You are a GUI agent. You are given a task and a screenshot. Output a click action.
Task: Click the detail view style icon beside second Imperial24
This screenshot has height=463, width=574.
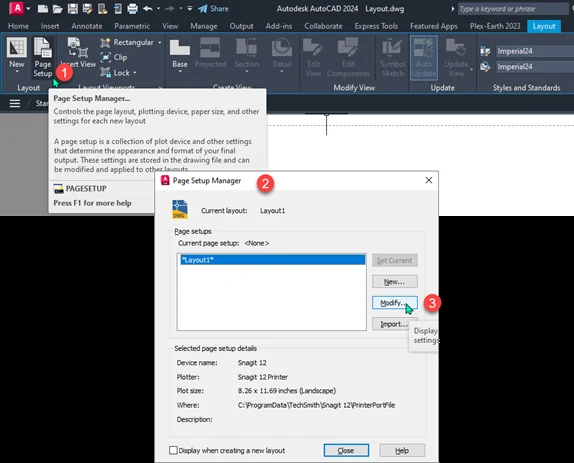point(485,67)
